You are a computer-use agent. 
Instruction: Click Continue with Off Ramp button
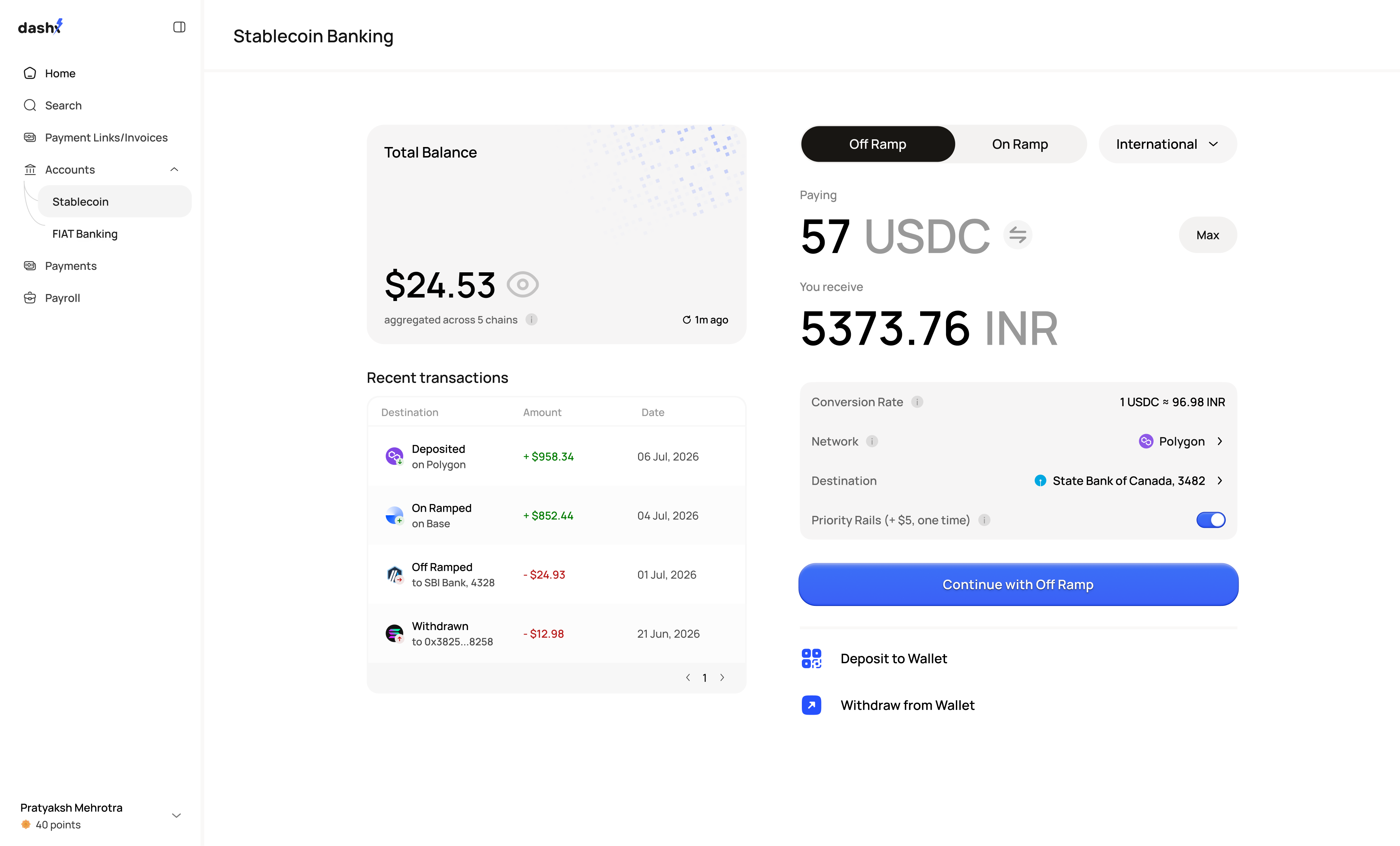(1018, 584)
